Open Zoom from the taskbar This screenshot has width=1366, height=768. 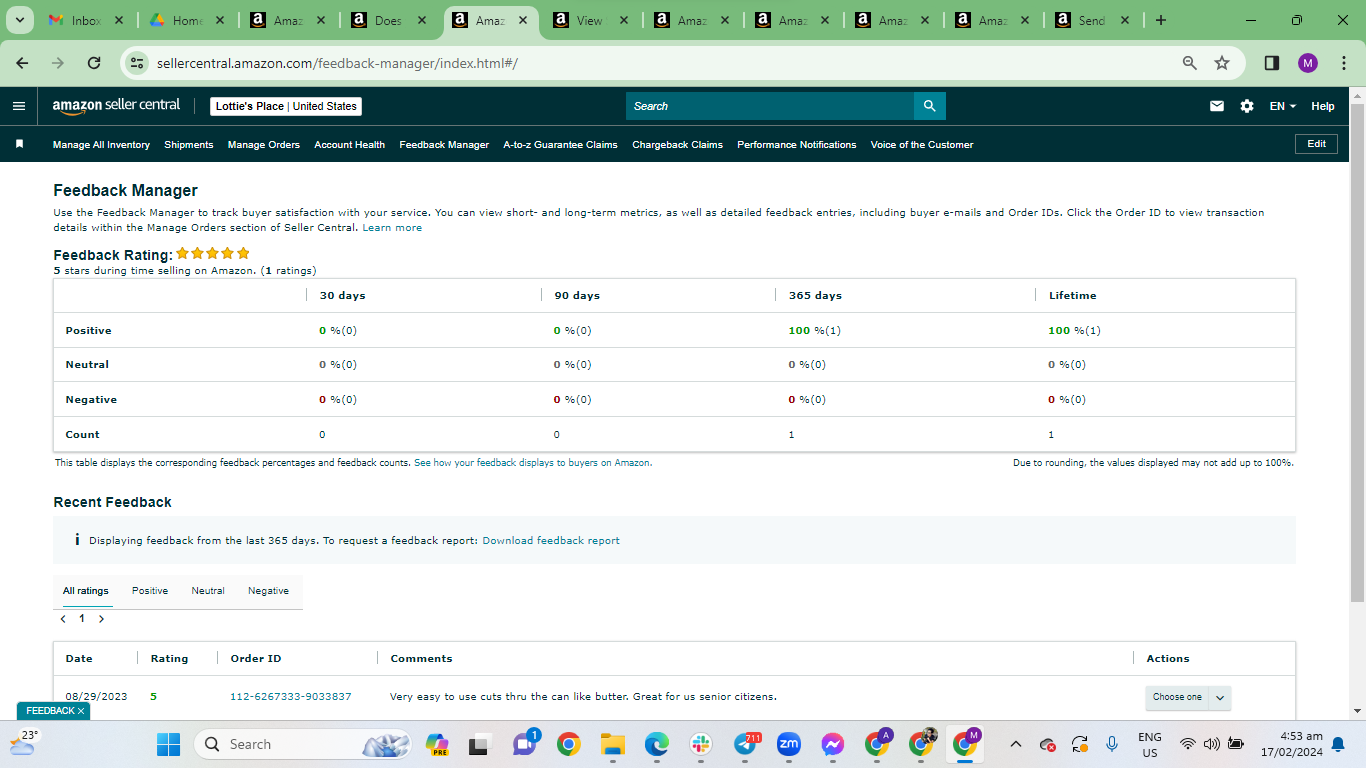click(x=789, y=744)
